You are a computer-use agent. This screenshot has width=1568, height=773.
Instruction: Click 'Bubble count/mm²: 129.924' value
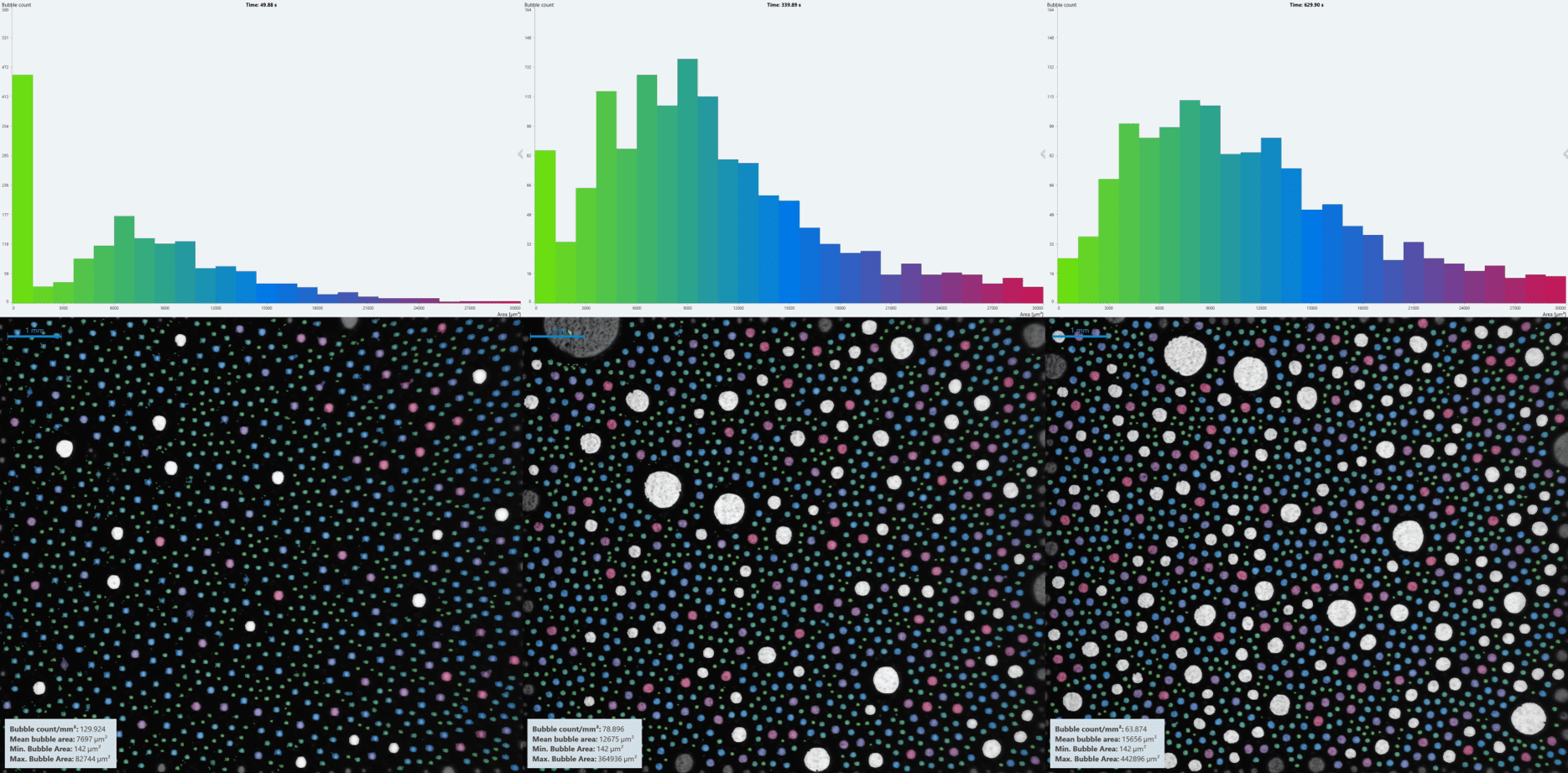pos(58,729)
